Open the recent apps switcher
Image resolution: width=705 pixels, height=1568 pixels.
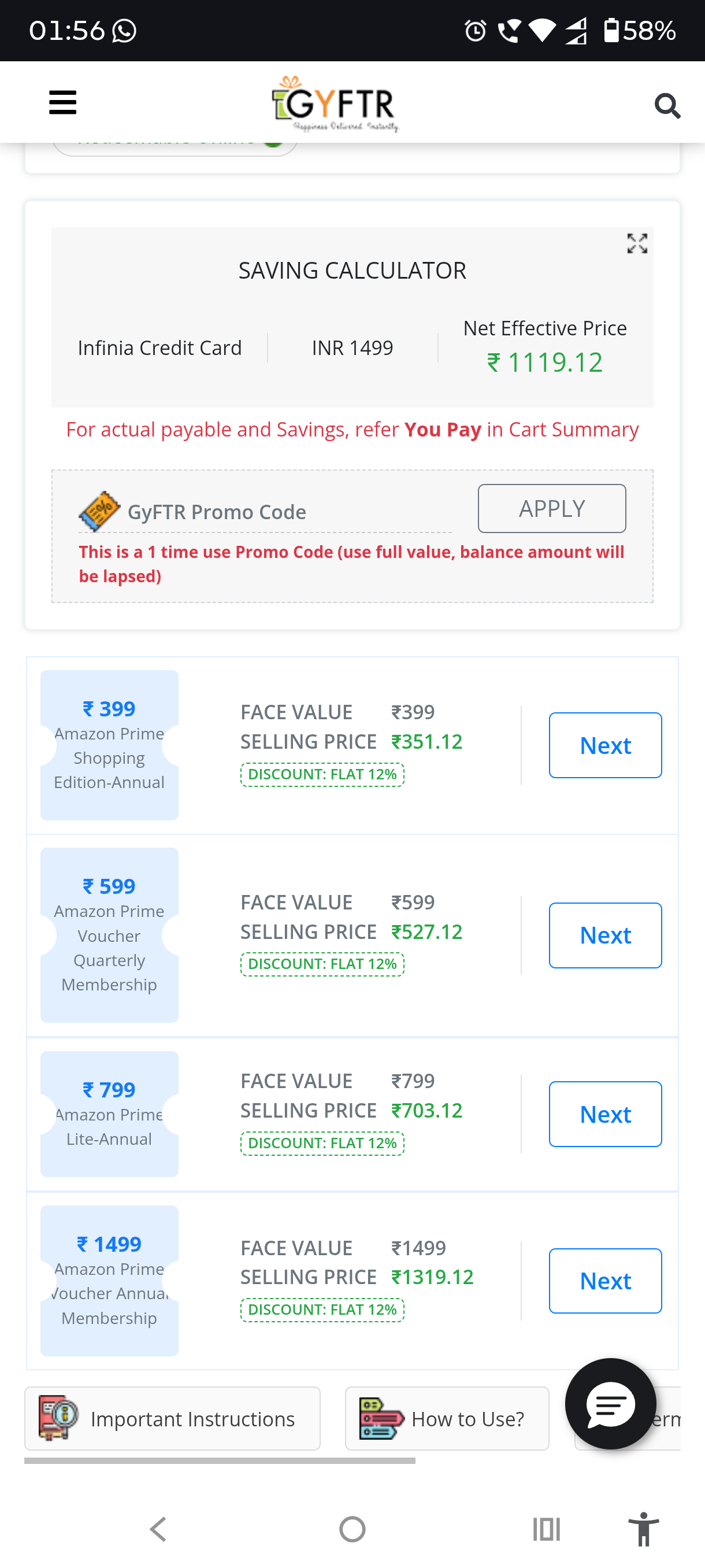pos(546,1529)
